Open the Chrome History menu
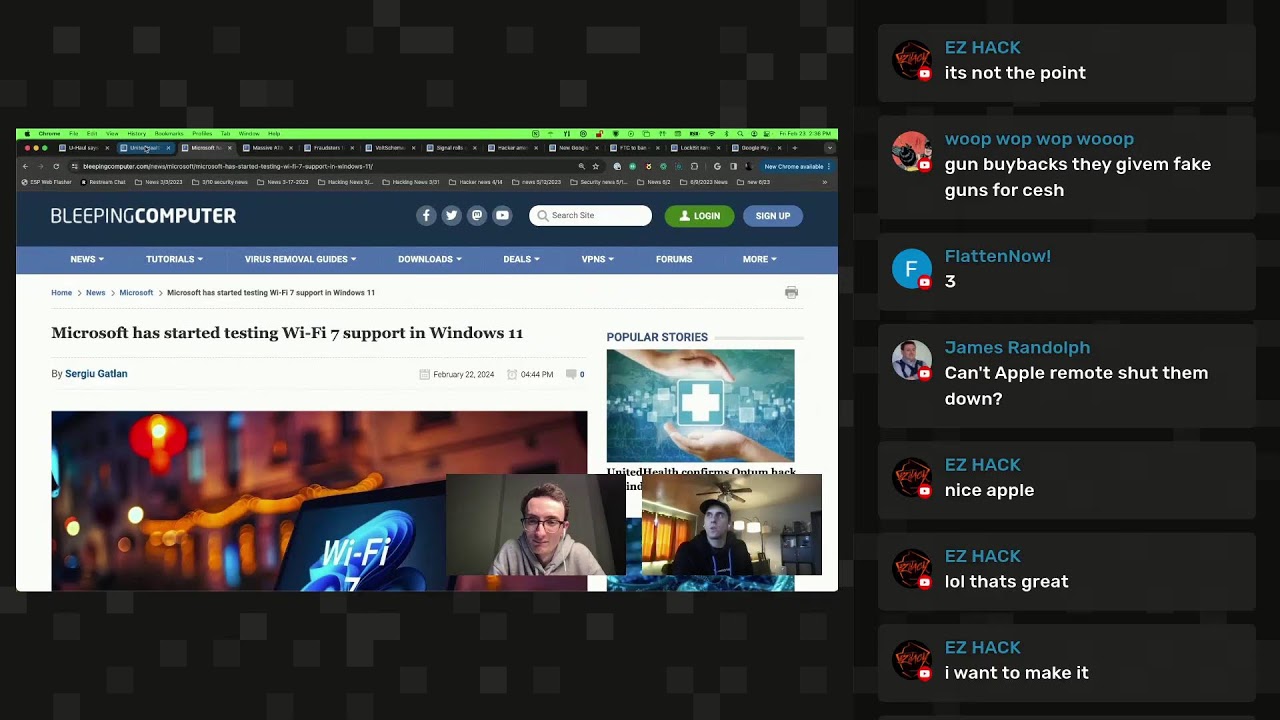The width and height of the screenshot is (1280, 720). (x=136, y=133)
